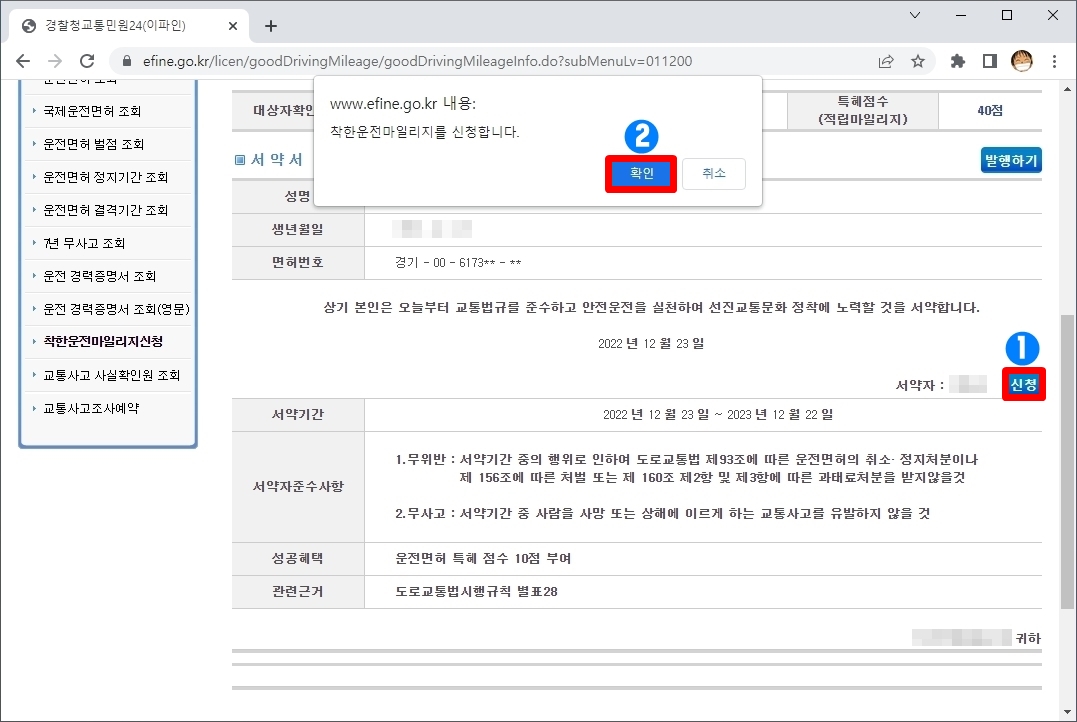Open a new tab with the plus icon

(271, 26)
